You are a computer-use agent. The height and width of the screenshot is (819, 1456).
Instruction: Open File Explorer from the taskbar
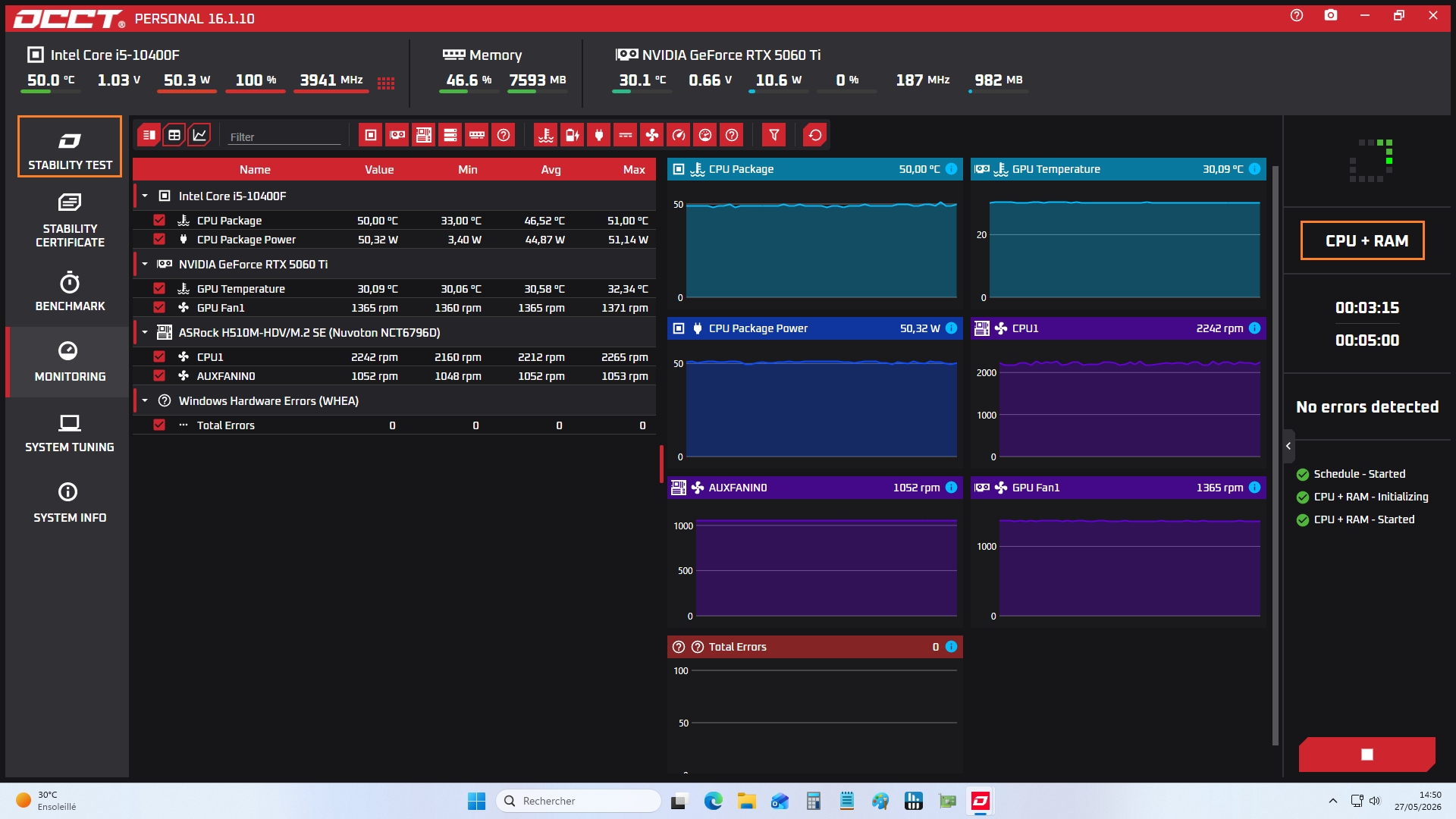coord(746,801)
